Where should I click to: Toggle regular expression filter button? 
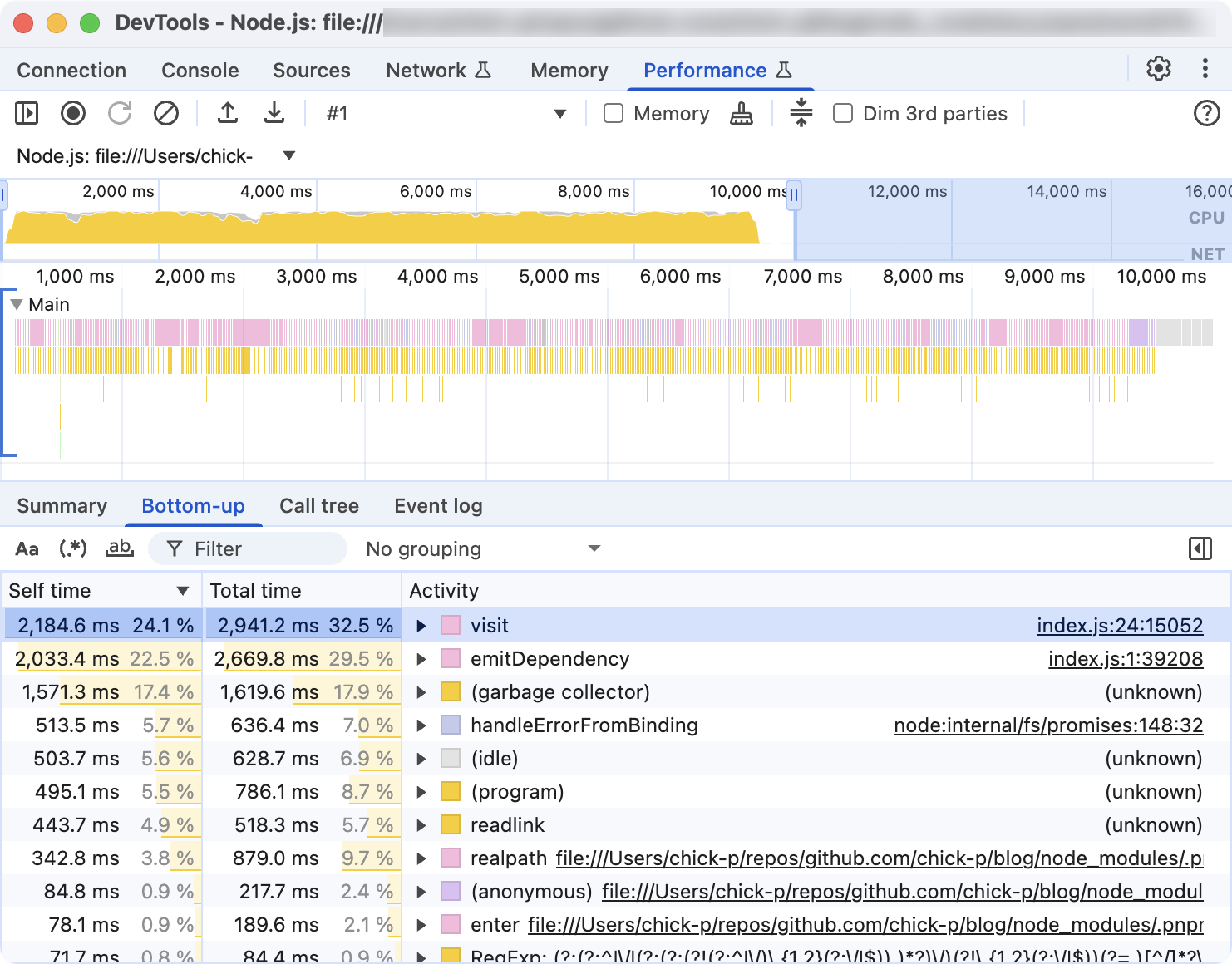coord(73,548)
